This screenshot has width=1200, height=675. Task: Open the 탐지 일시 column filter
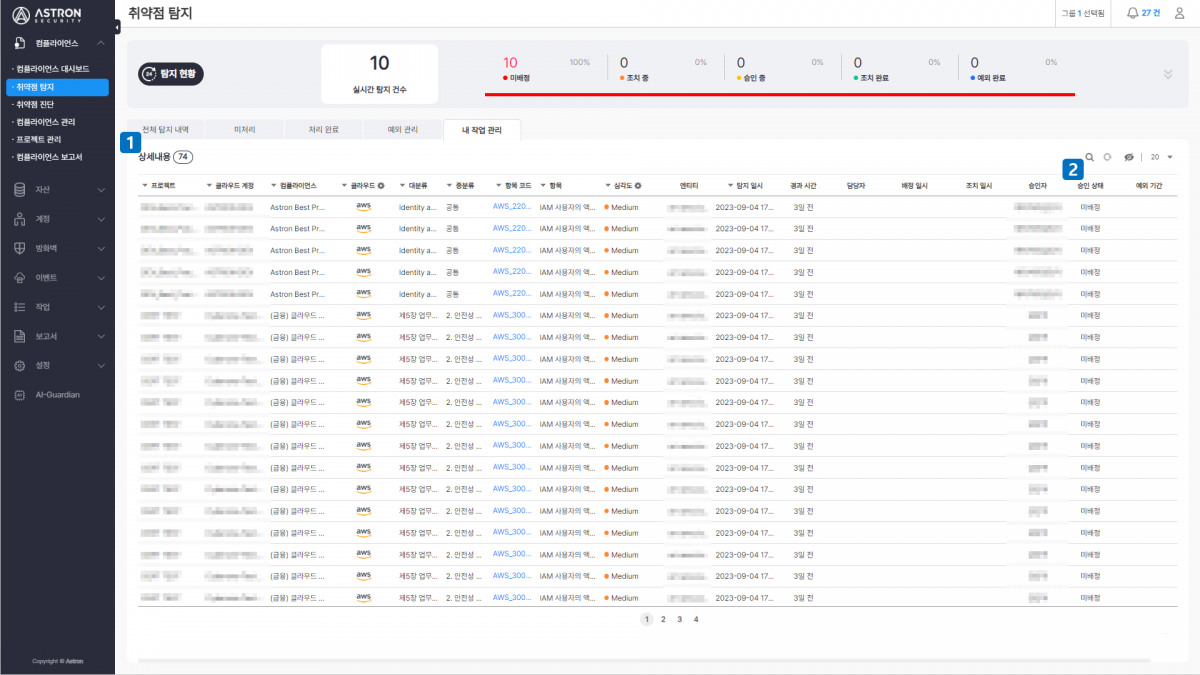pos(730,186)
